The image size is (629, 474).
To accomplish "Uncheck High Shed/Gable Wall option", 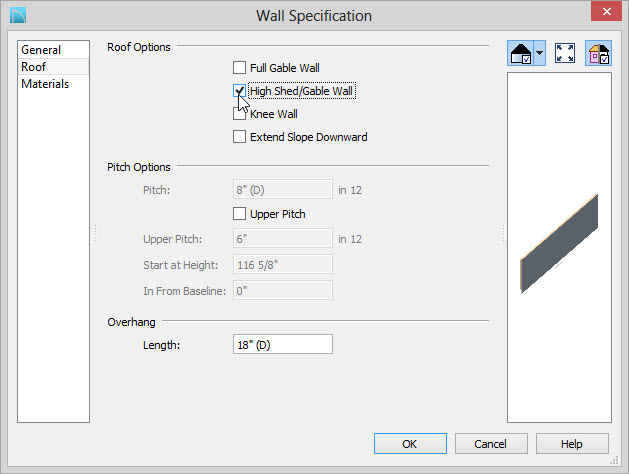I will tap(239, 91).
